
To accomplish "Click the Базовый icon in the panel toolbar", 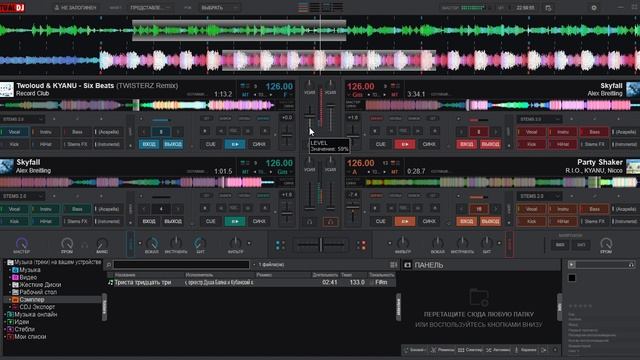I will 407,350.
